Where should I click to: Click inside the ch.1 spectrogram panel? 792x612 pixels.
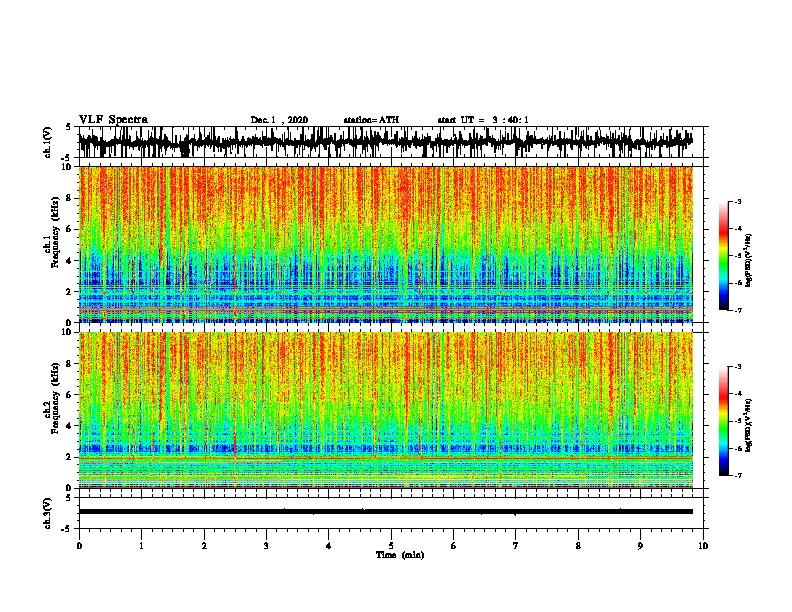tap(386, 244)
